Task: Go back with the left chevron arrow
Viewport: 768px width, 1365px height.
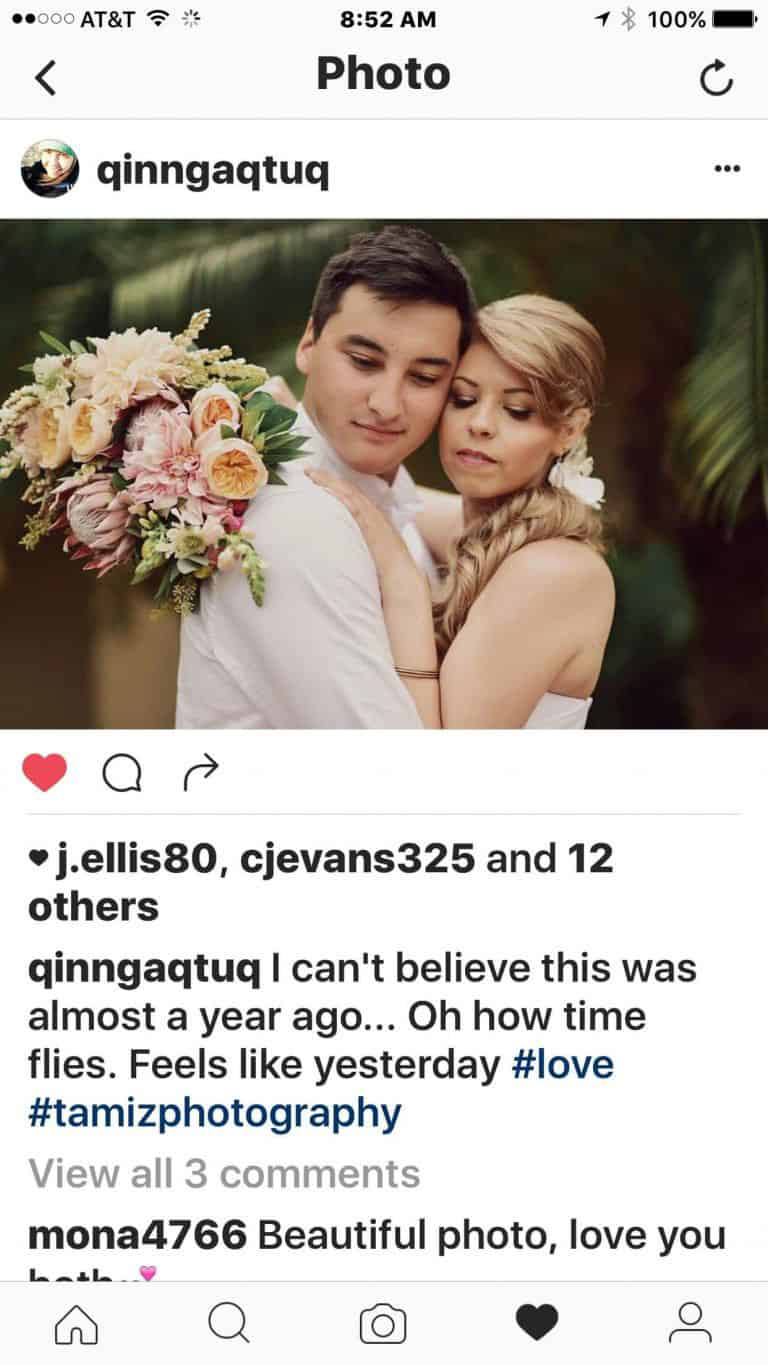Action: (x=45, y=77)
